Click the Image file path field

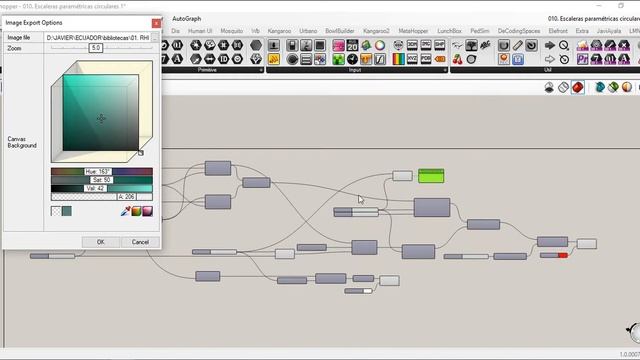(x=97, y=38)
